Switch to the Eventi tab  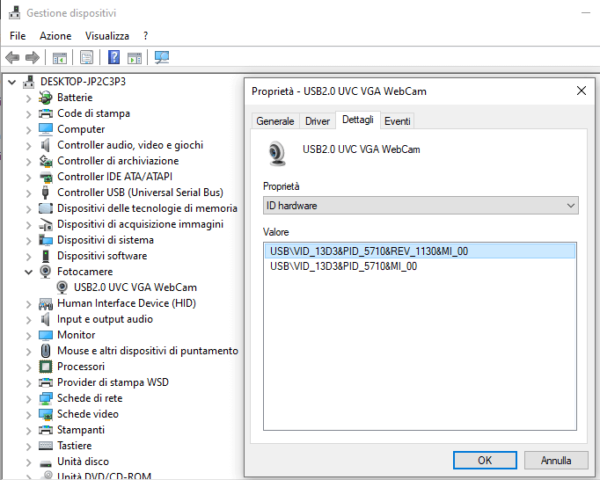397,121
